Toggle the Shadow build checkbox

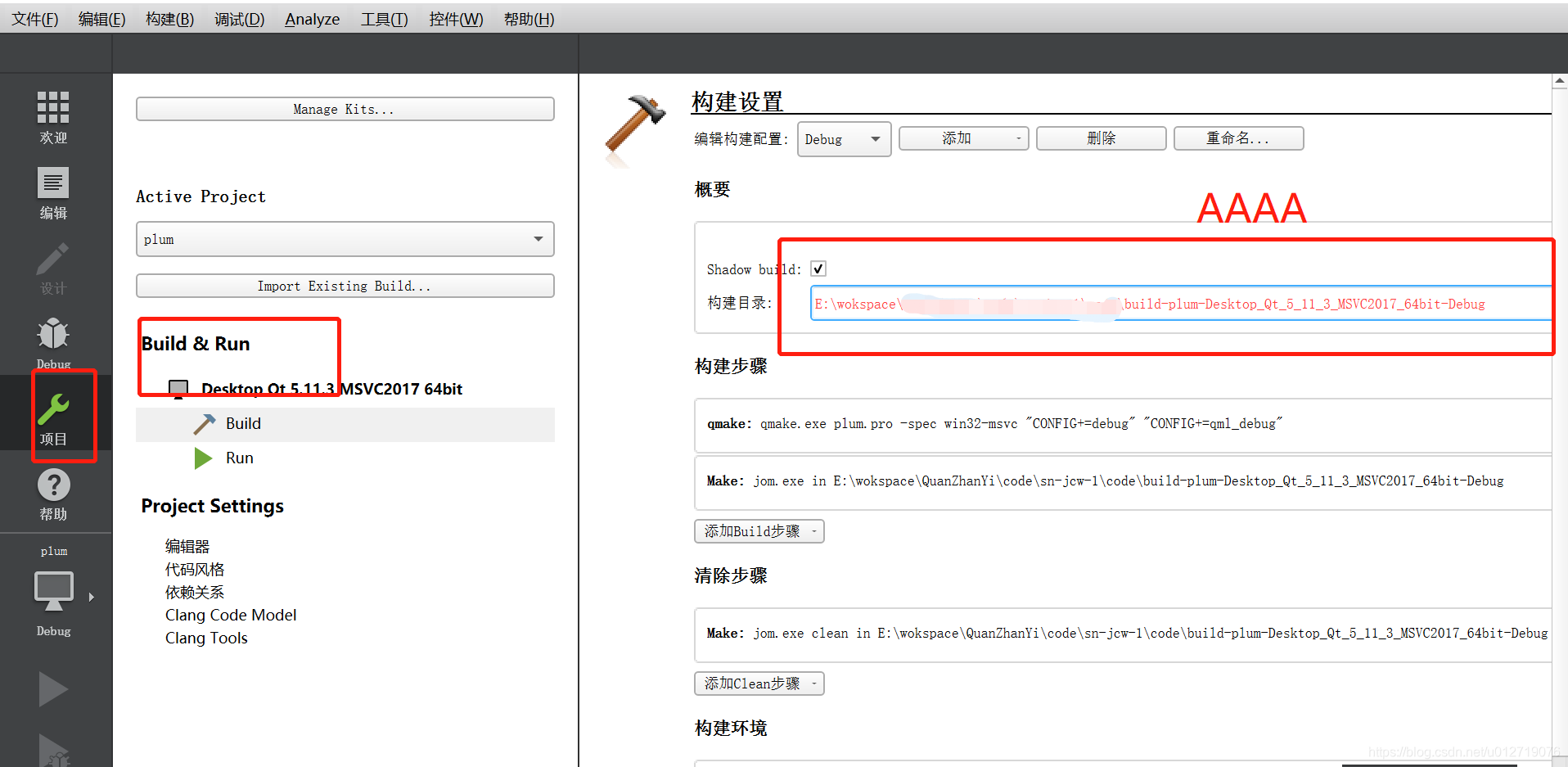tap(818, 268)
